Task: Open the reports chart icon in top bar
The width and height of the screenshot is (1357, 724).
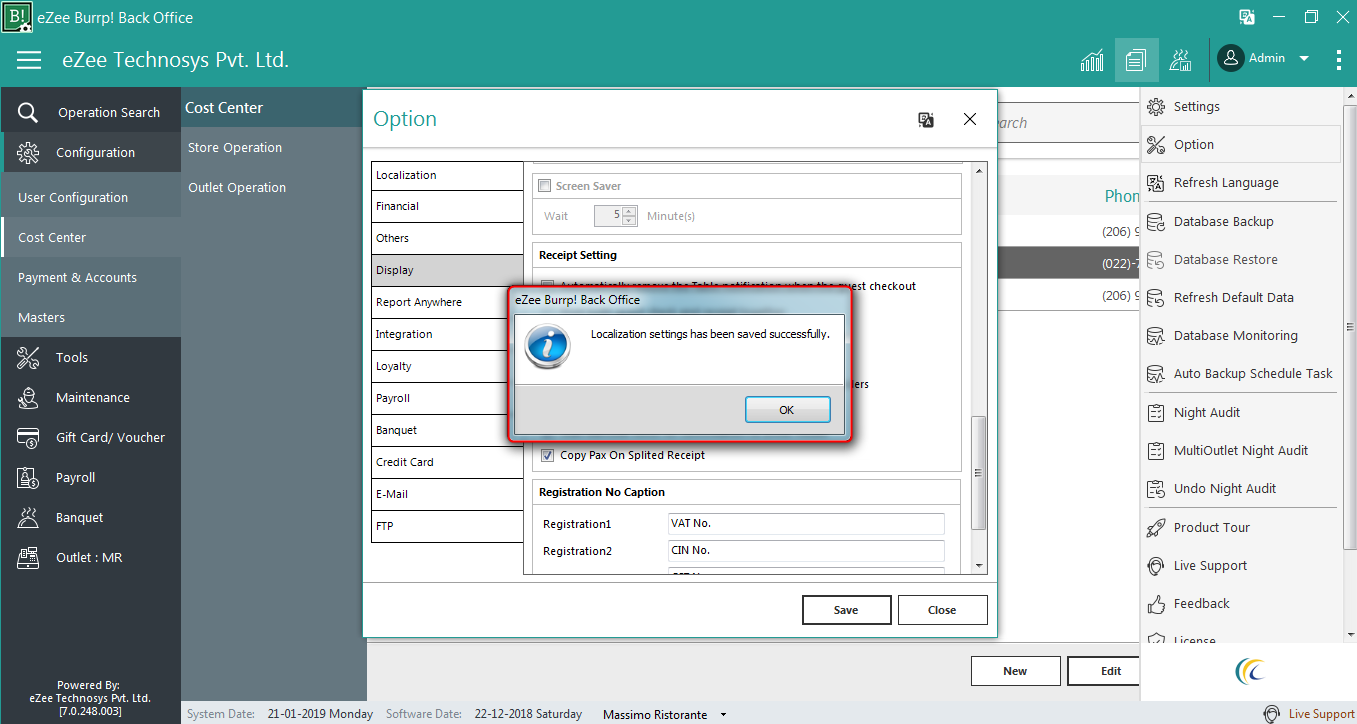Action: [1092, 60]
